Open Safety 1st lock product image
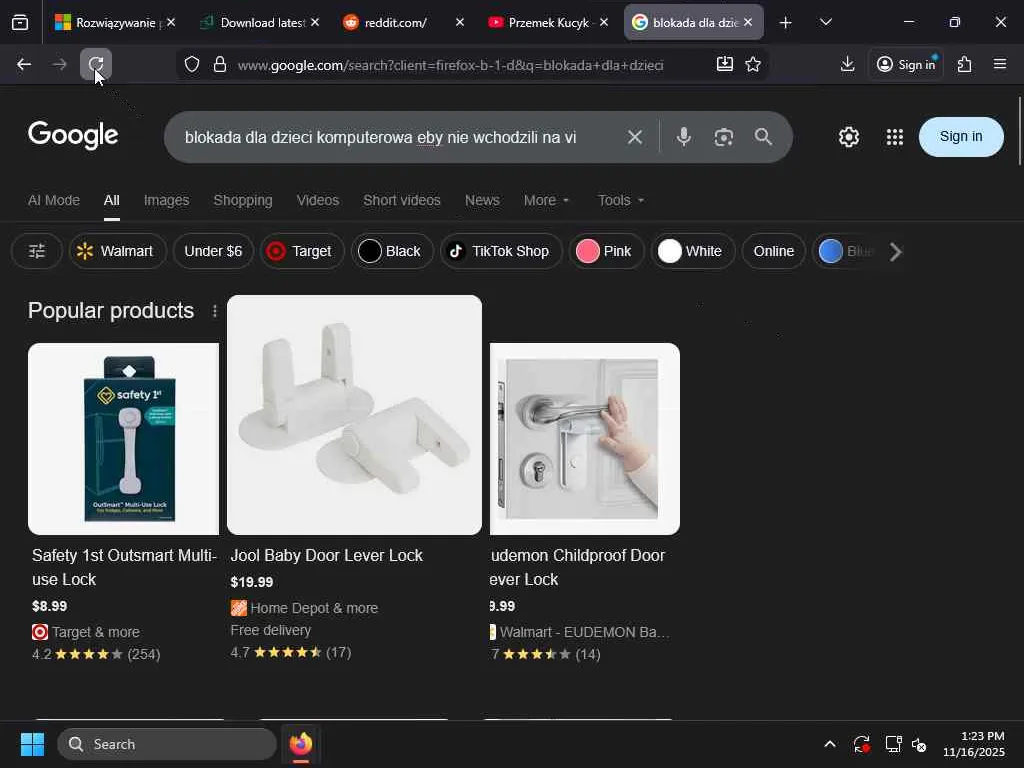 click(123, 439)
